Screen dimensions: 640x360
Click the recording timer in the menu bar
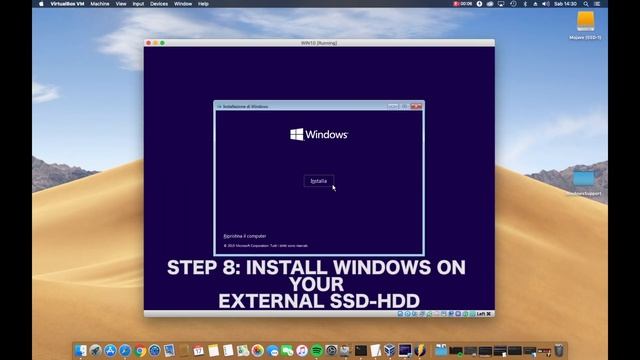[462, 4]
